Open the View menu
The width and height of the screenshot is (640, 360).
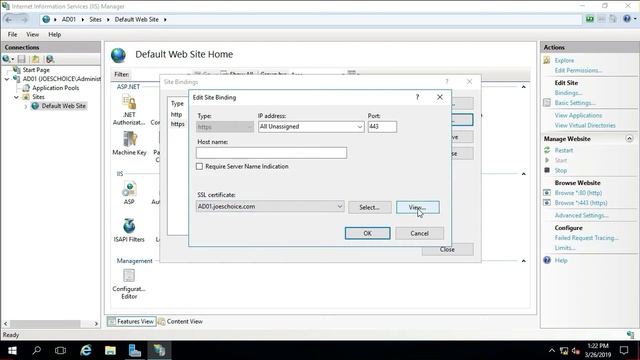pyautogui.click(x=33, y=35)
